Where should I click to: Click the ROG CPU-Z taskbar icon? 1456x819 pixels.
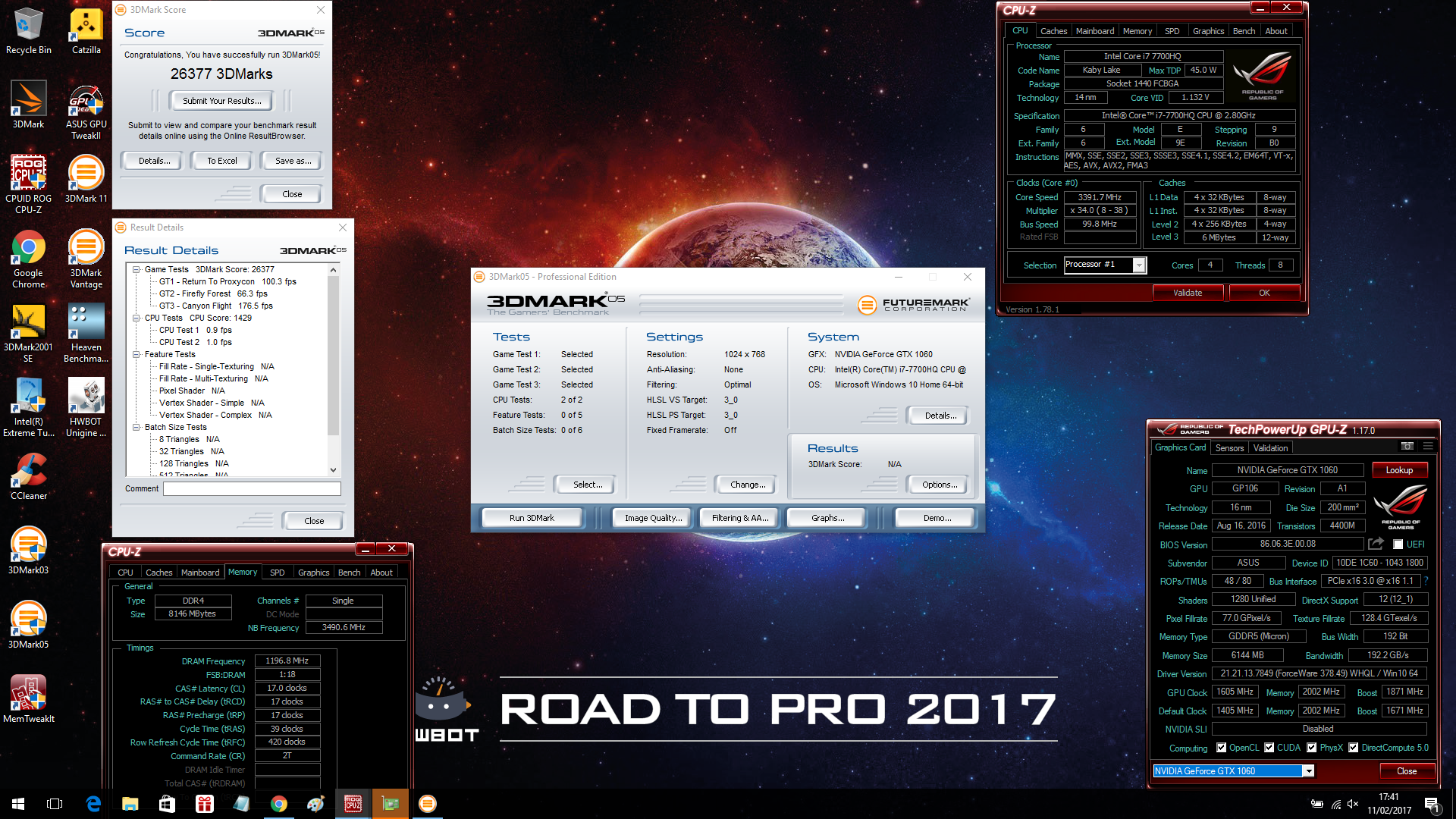[353, 804]
